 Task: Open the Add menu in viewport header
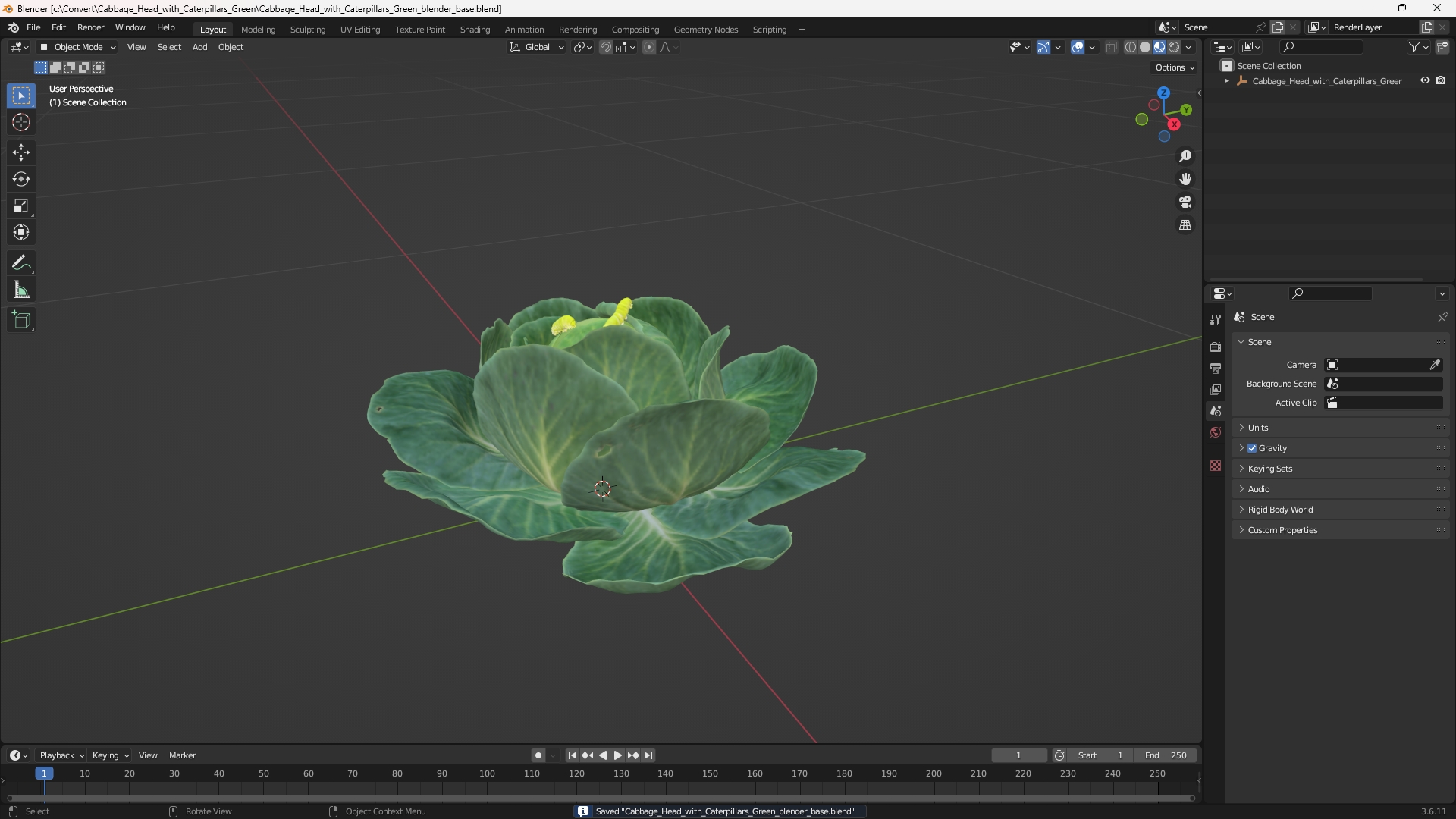199,47
